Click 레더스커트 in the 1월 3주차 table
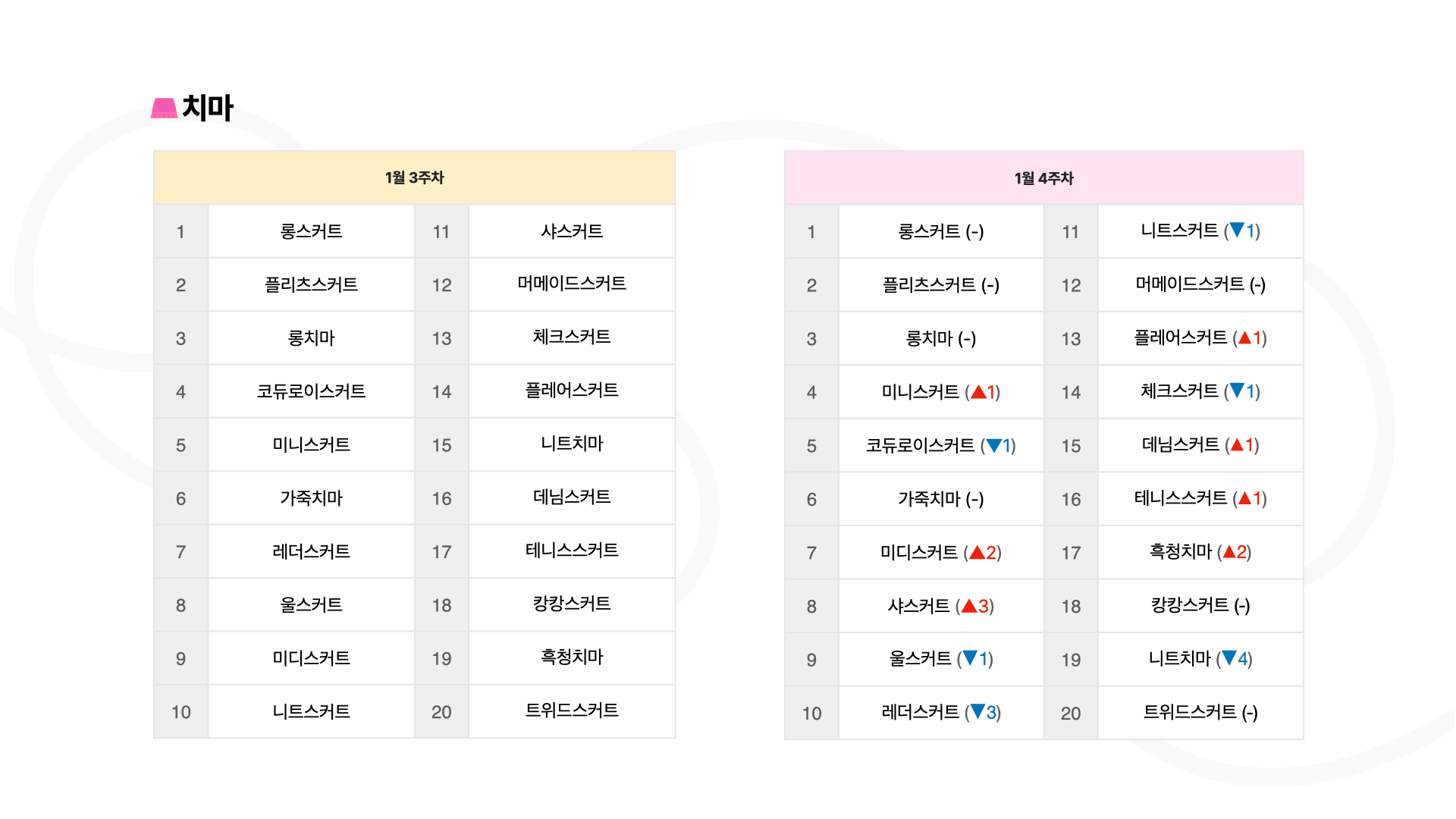 click(311, 551)
